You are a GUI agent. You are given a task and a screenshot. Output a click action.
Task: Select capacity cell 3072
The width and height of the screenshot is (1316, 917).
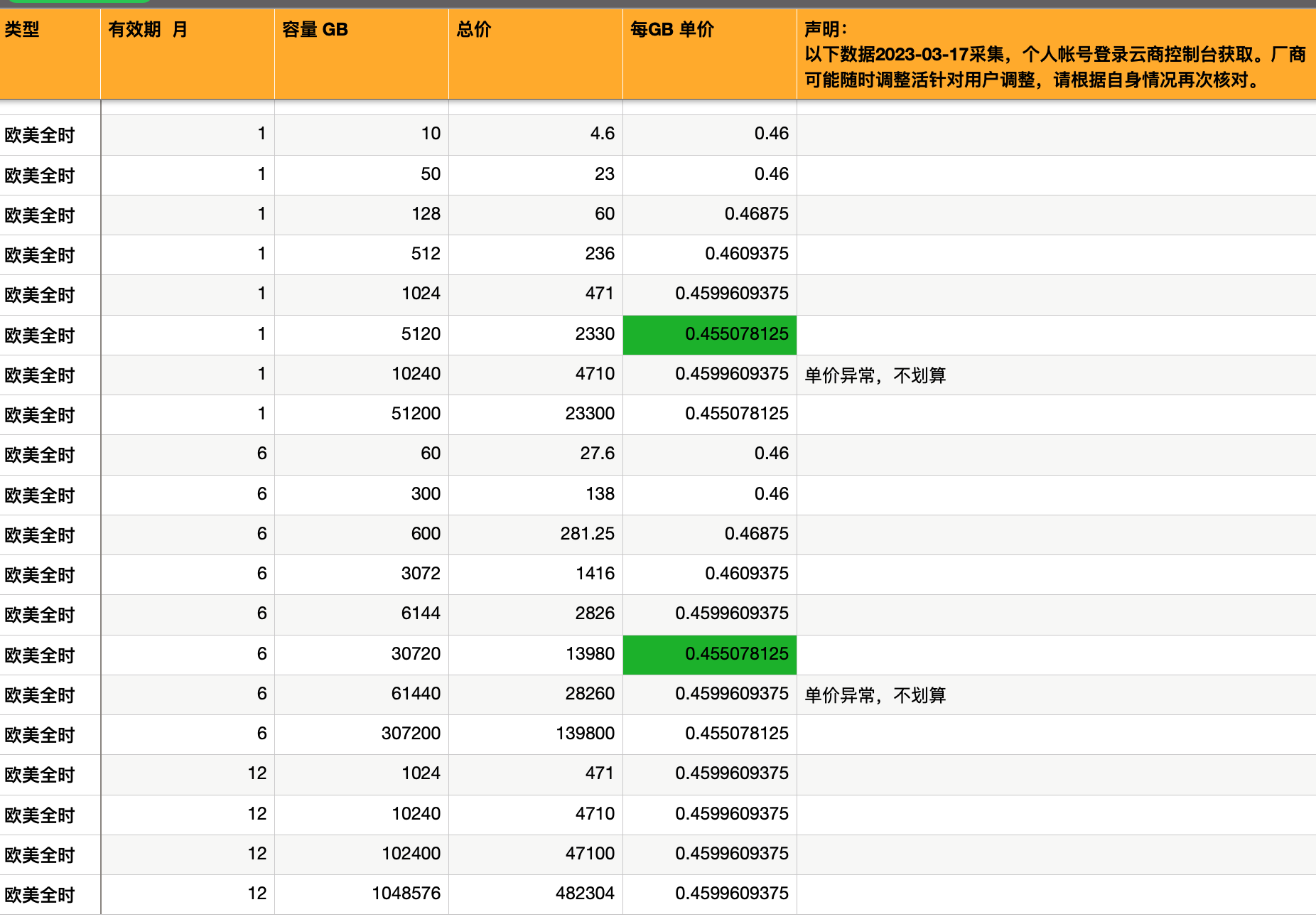(x=362, y=574)
